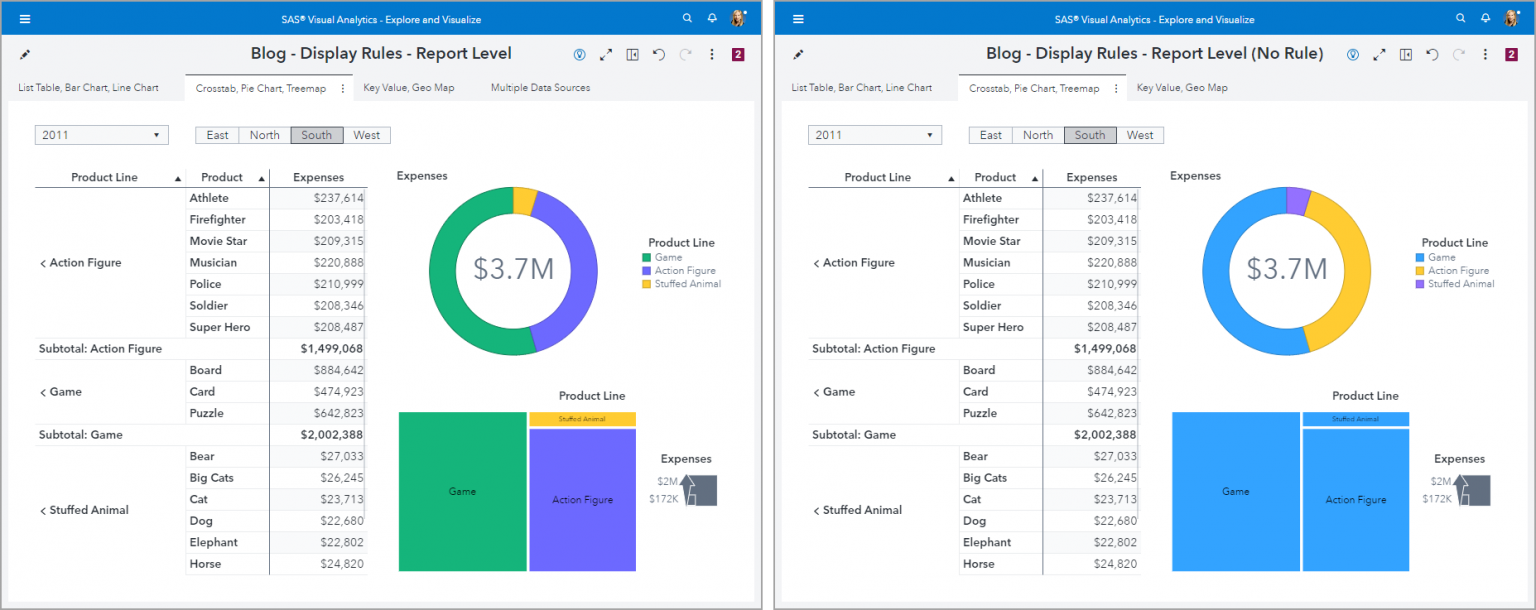Click maroon '2' badge in right No Rule window
Image resolution: width=1536 pixels, height=610 pixels.
[x=1511, y=54]
